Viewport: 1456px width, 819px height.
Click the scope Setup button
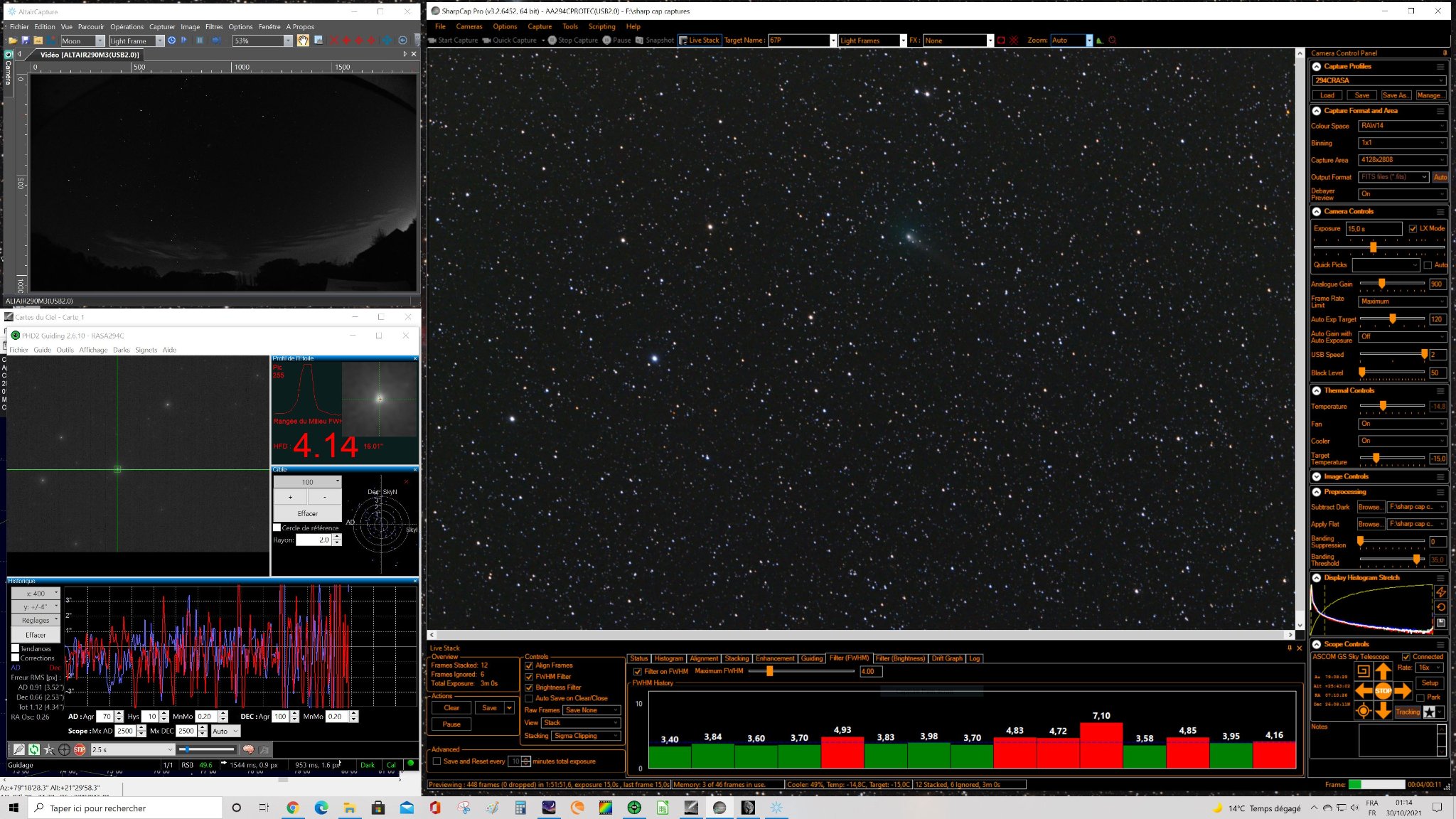point(1430,683)
